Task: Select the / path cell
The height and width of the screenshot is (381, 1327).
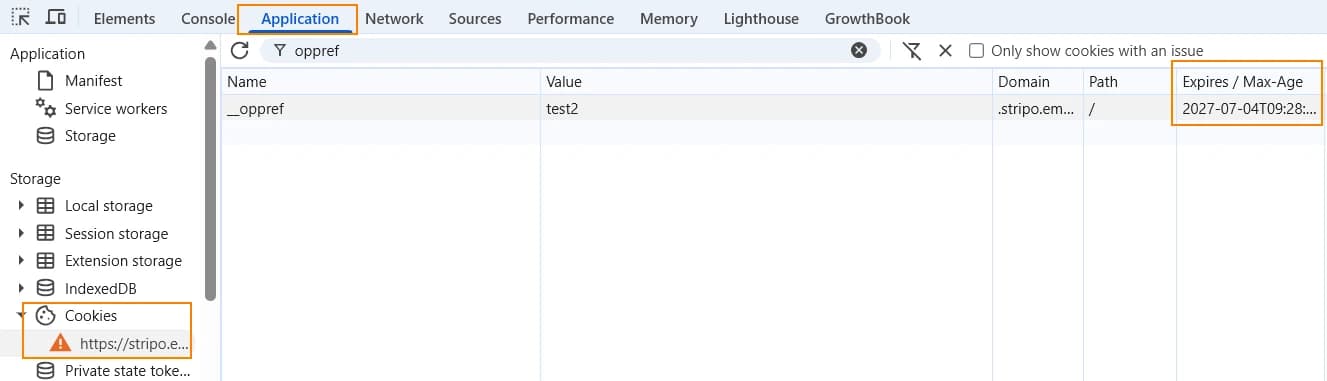Action: [1130, 109]
